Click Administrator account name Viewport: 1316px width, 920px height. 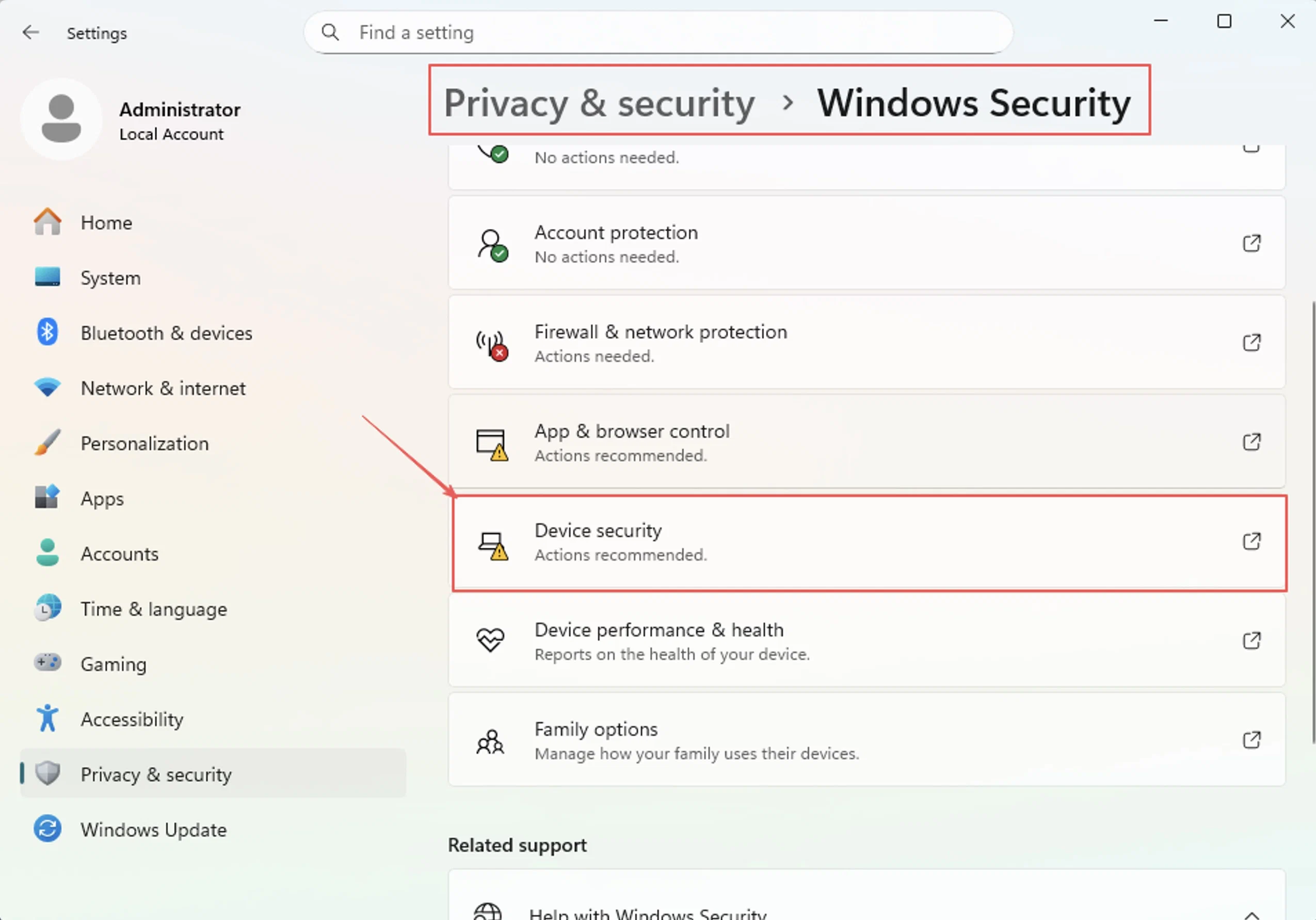point(180,109)
